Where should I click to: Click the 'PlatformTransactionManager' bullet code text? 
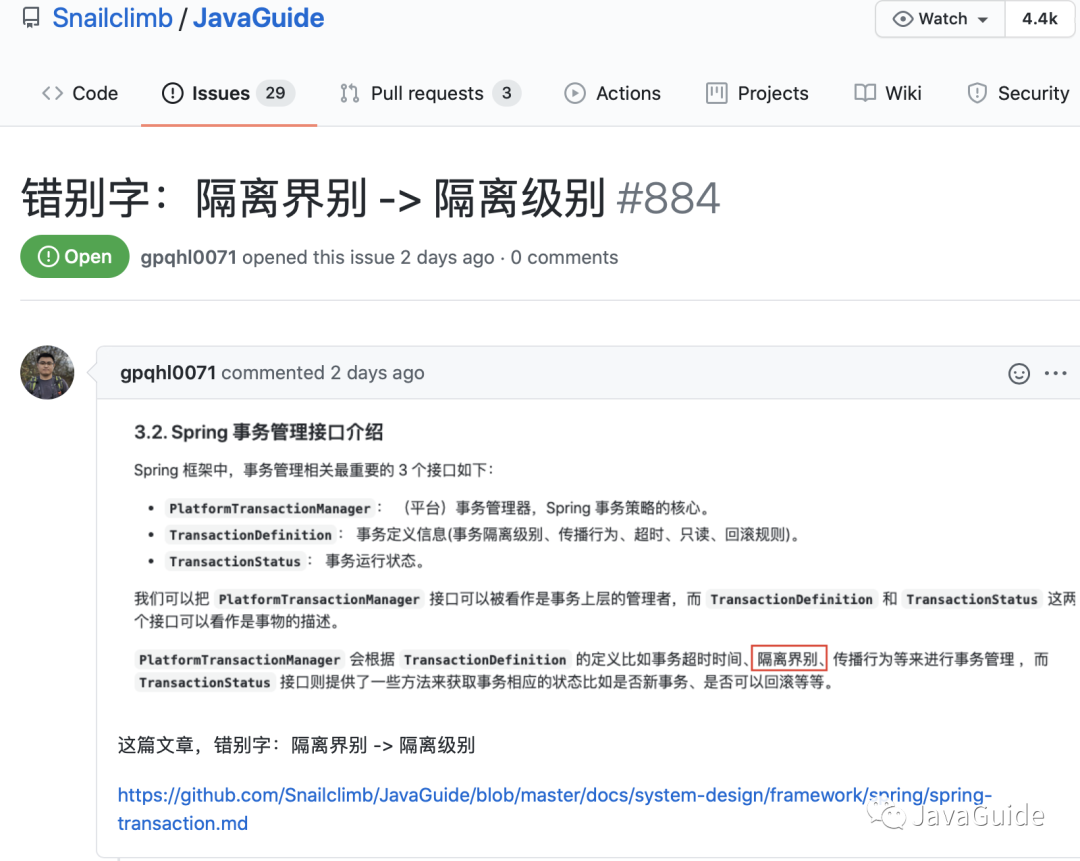pos(270,508)
